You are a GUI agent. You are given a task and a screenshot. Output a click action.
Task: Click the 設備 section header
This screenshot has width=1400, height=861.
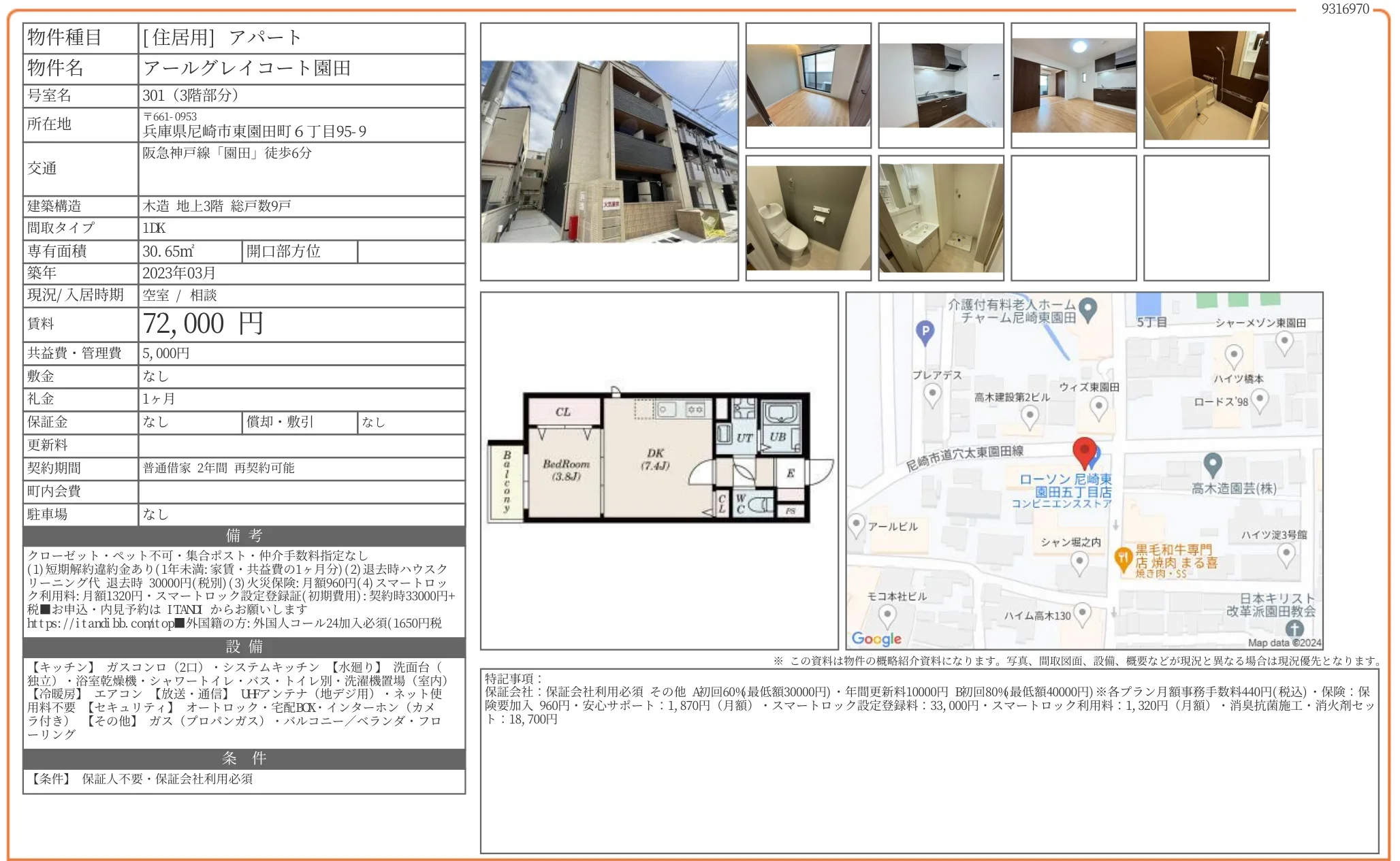click(x=244, y=647)
